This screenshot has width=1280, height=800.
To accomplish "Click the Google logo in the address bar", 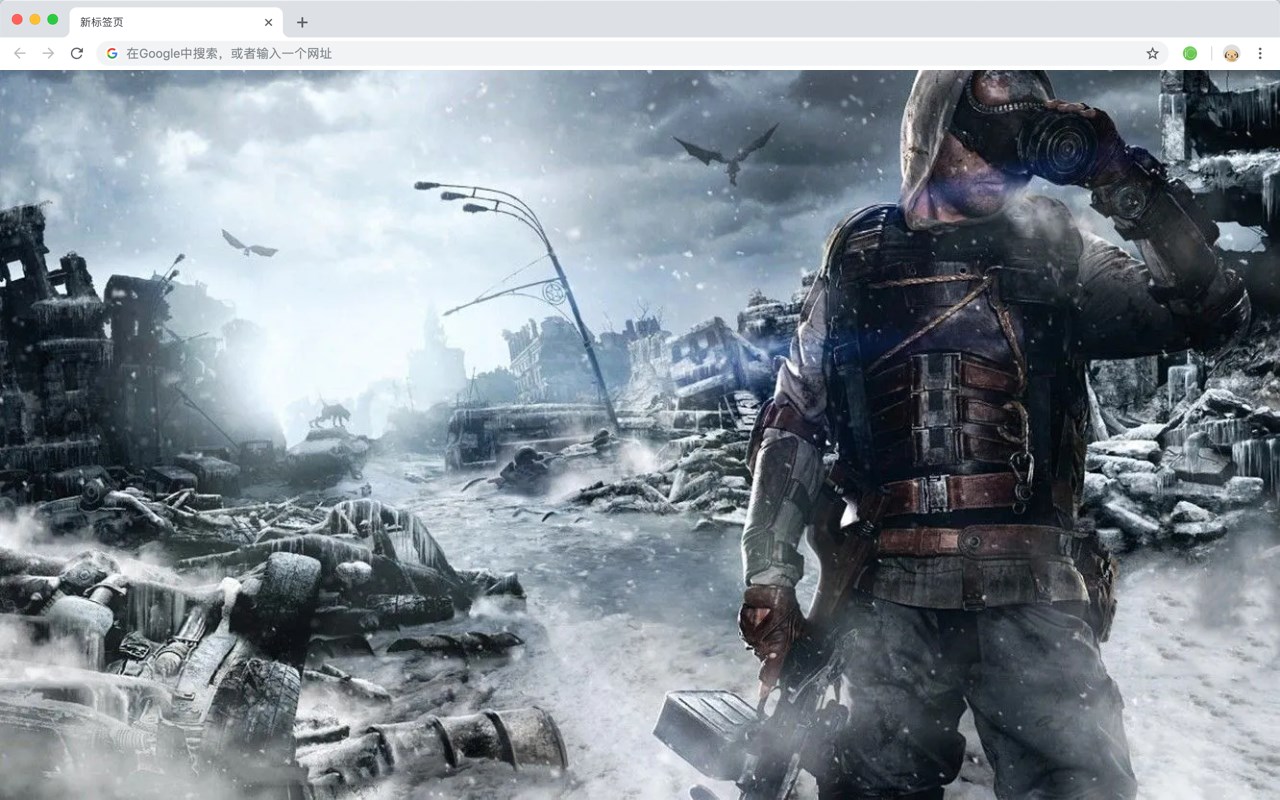I will tap(112, 53).
